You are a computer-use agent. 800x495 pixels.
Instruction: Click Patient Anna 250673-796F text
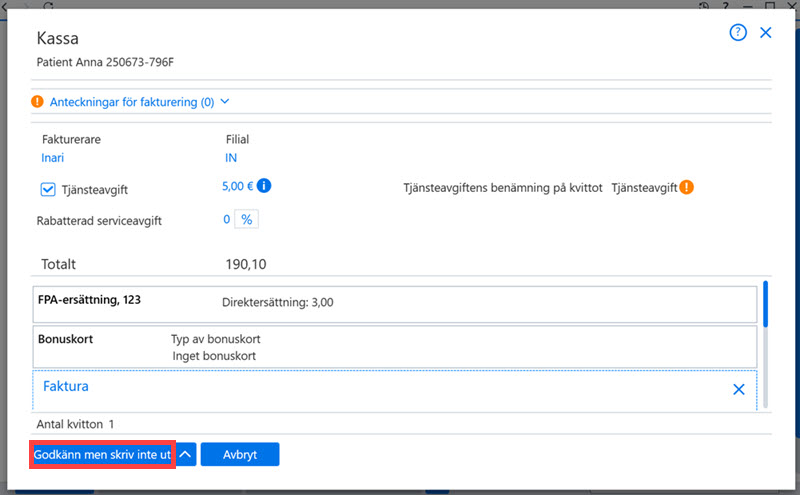(105, 62)
